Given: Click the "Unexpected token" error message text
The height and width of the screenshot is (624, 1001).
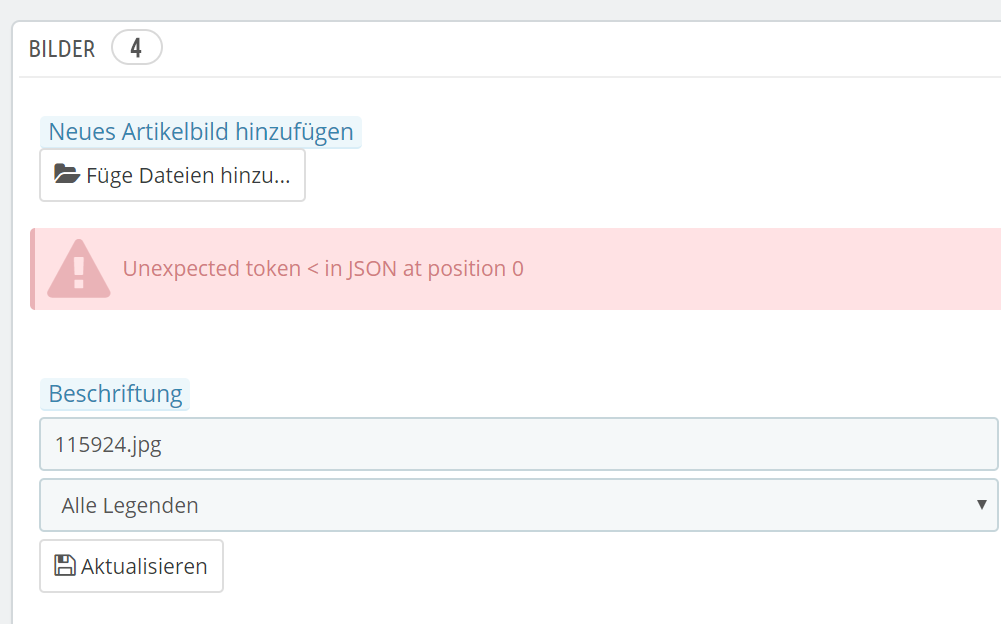Looking at the screenshot, I should (322, 269).
